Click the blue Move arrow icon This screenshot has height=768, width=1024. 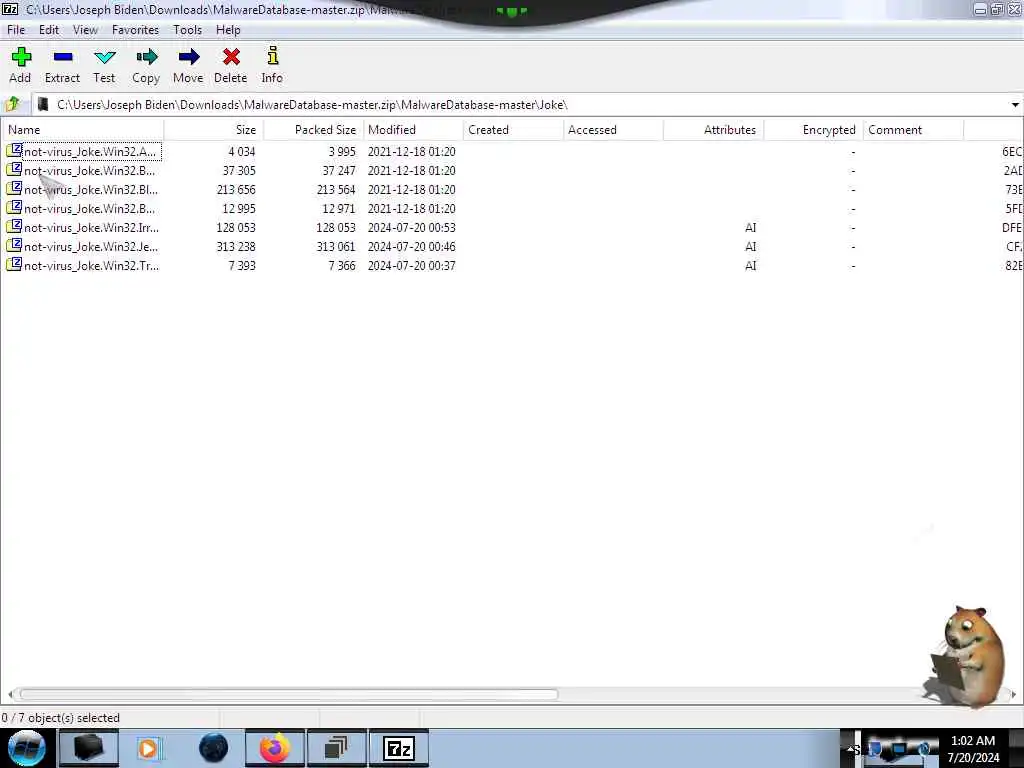188,57
